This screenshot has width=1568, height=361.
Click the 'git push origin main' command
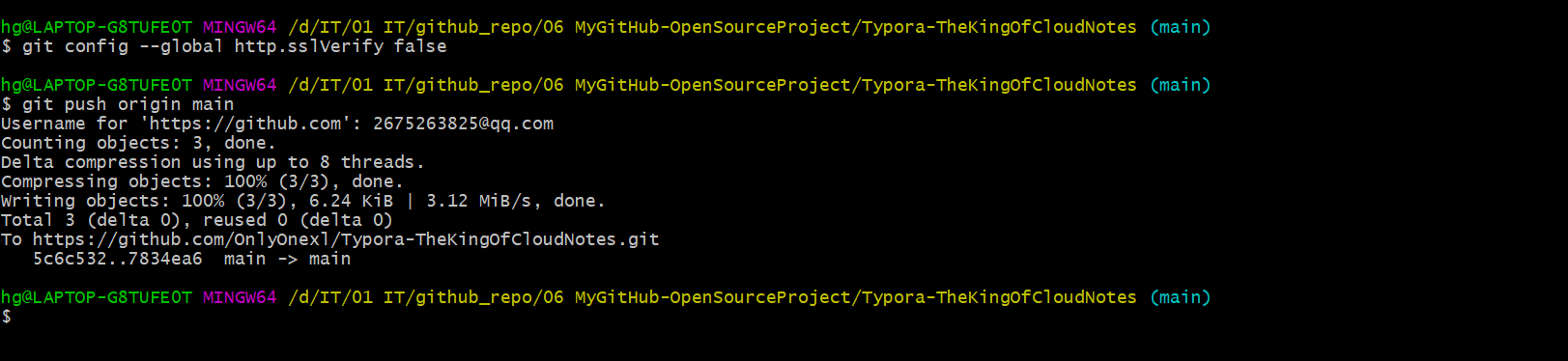pos(128,104)
